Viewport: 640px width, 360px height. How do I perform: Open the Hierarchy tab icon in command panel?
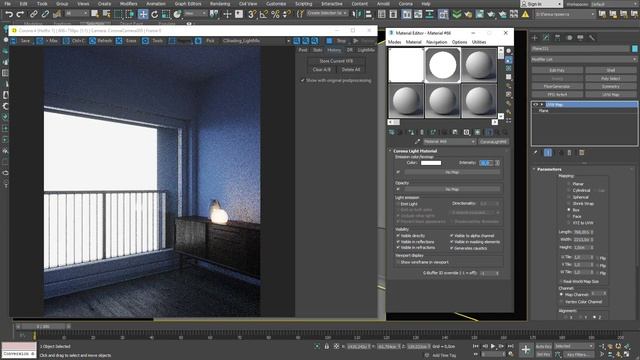pyautogui.click(x=558, y=38)
